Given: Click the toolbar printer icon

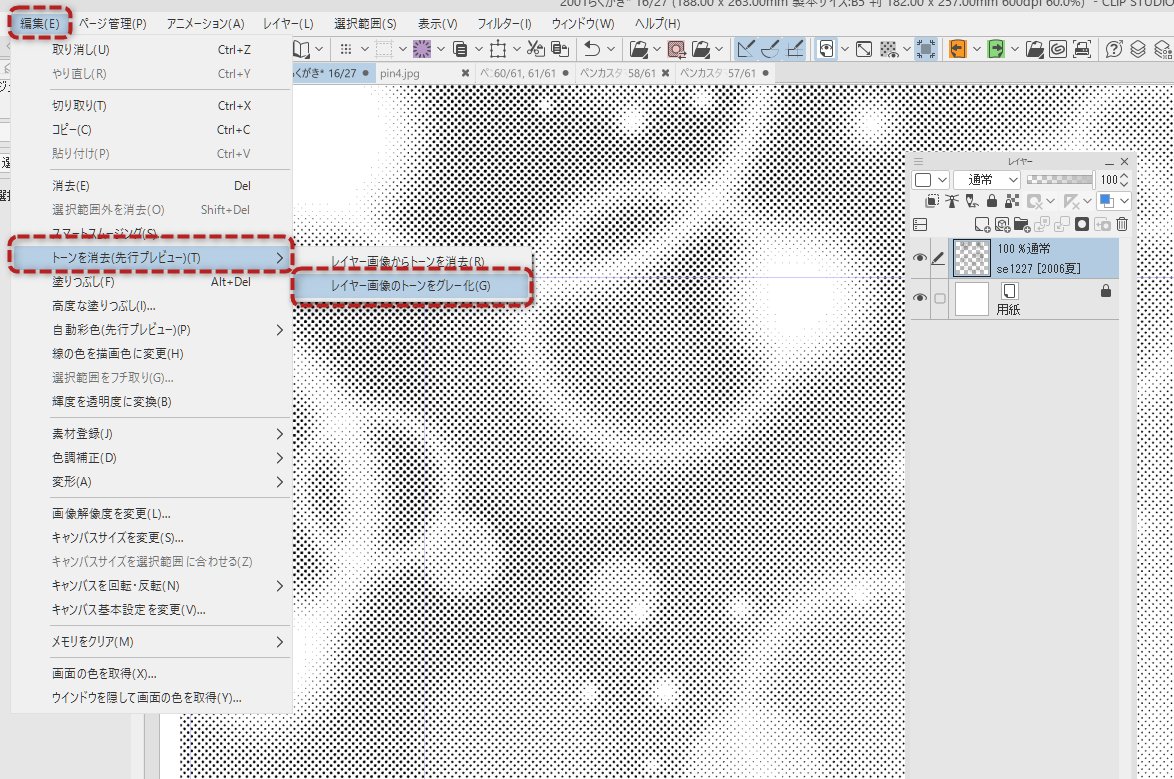Looking at the screenshot, I should [x=1082, y=49].
